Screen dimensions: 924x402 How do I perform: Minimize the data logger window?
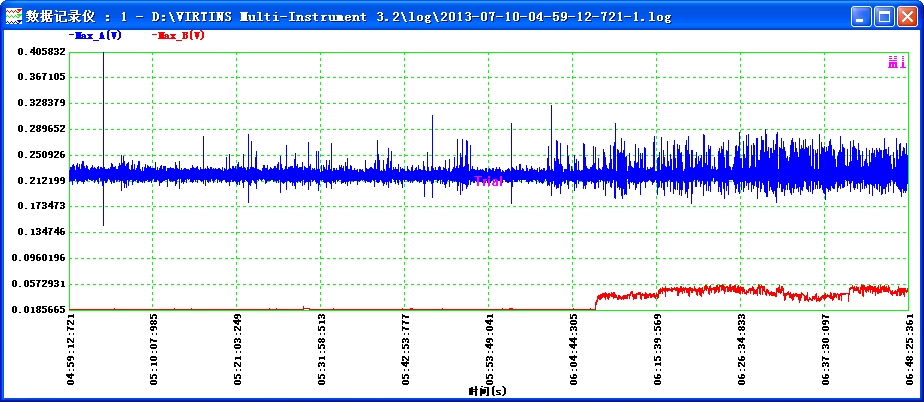862,17
